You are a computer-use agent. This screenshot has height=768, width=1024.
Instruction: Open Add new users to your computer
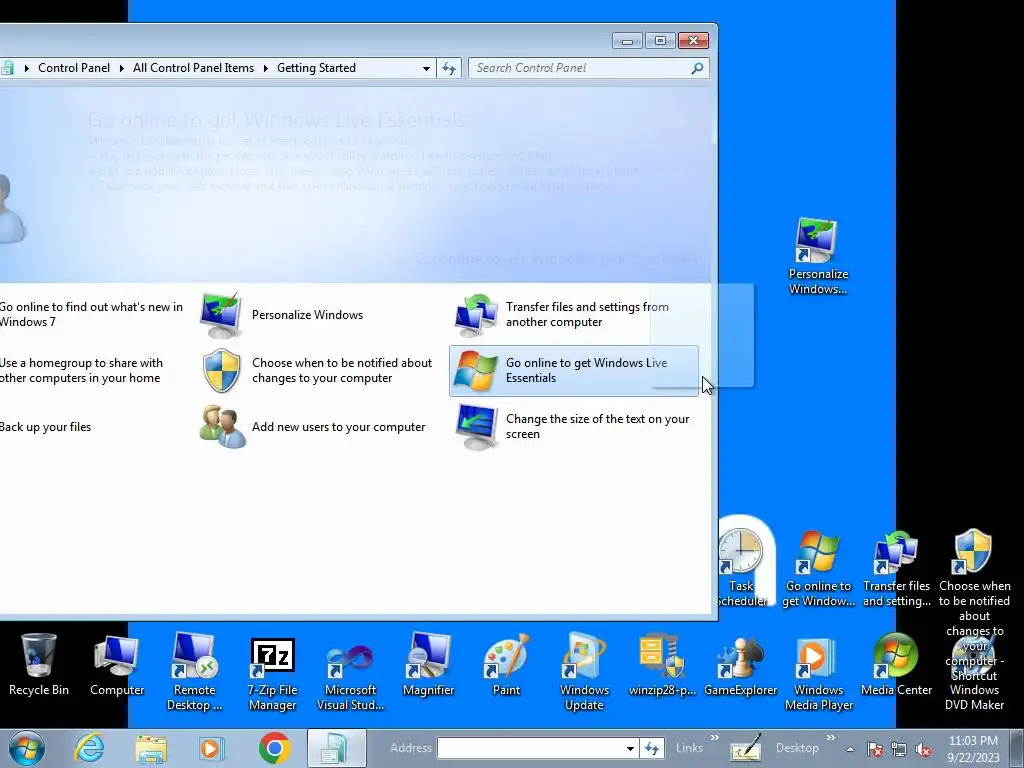[313, 426]
